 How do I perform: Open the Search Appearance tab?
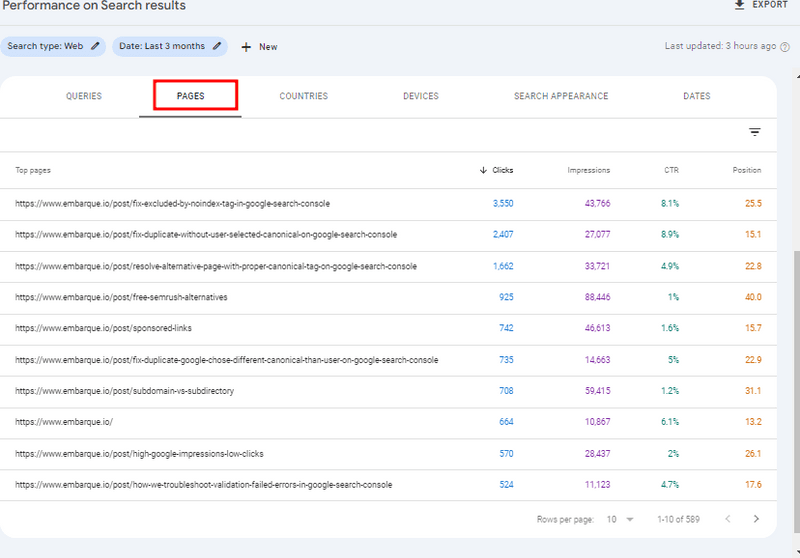coord(561,96)
